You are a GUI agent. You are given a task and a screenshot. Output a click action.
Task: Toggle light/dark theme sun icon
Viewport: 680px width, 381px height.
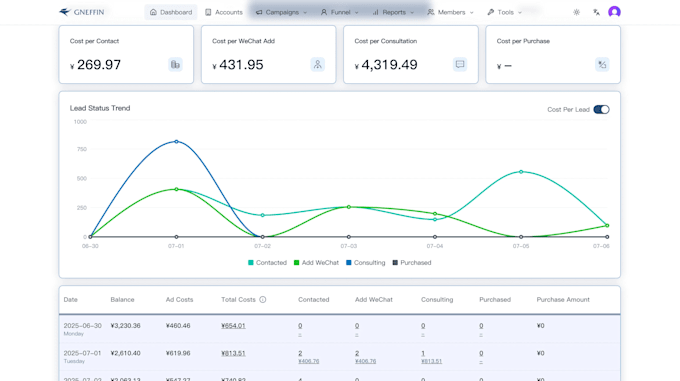tap(576, 12)
